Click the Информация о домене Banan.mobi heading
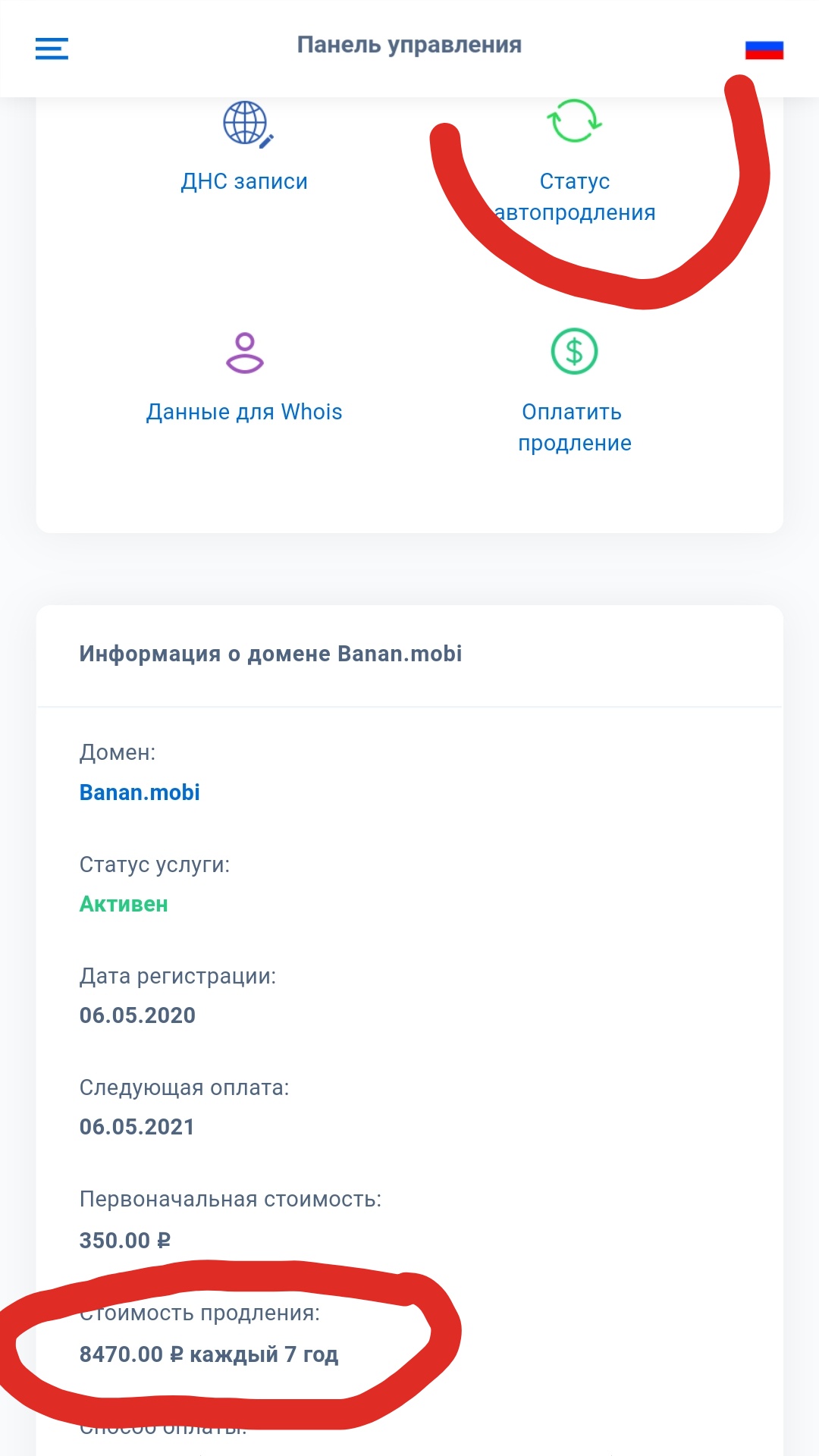The width and height of the screenshot is (819, 1456). (x=271, y=654)
